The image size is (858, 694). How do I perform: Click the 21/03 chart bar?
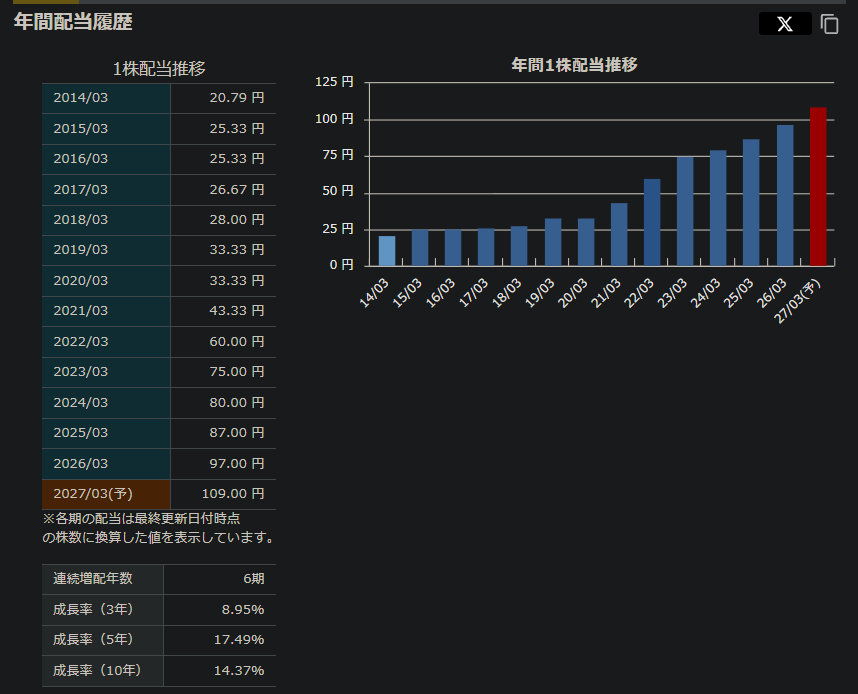click(x=619, y=234)
